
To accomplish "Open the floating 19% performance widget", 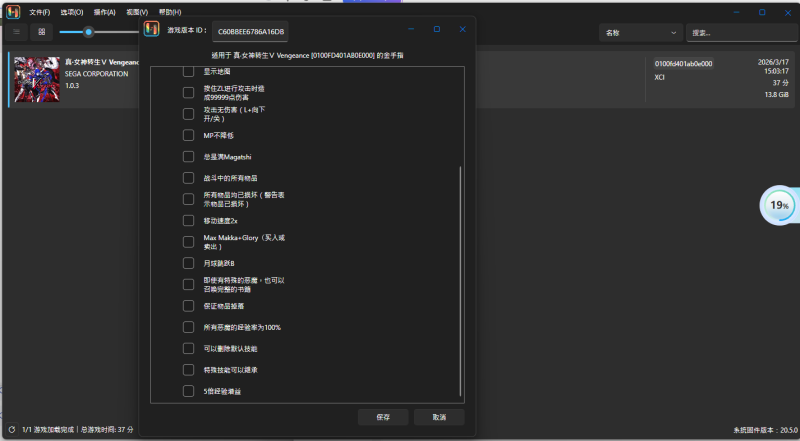I will (780, 205).
